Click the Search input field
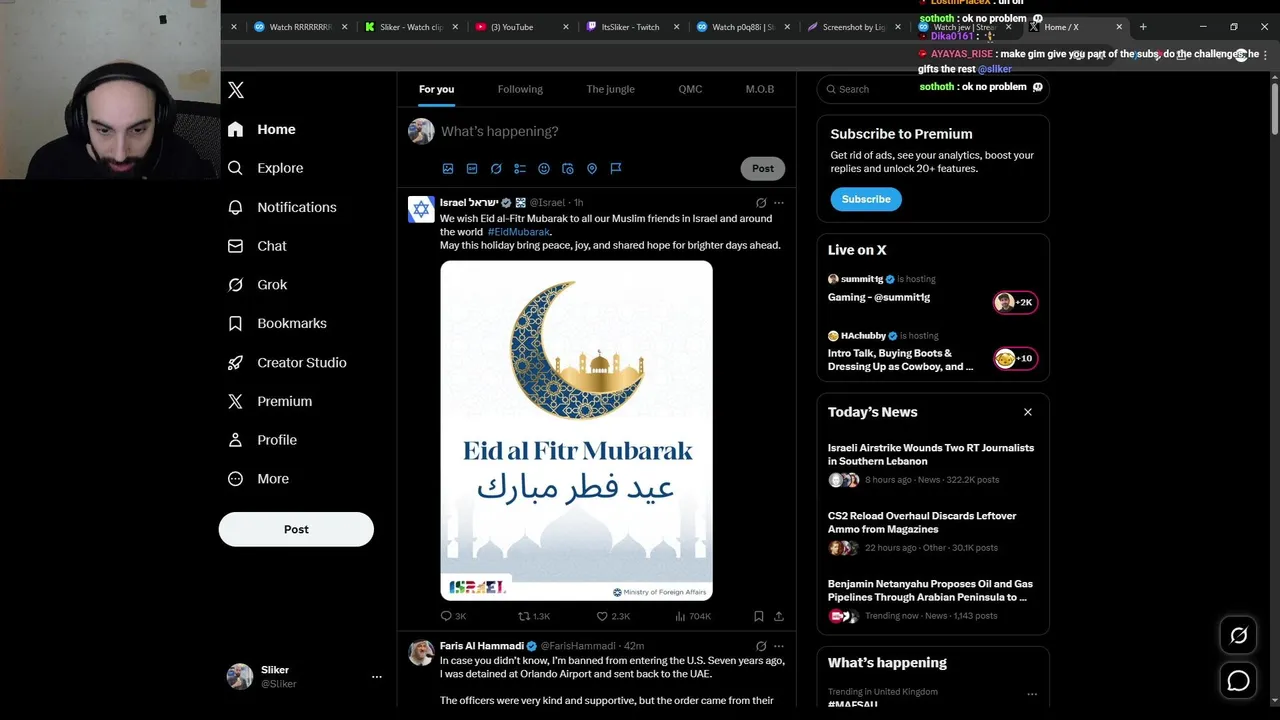The width and height of the screenshot is (1280, 720). pos(933,89)
